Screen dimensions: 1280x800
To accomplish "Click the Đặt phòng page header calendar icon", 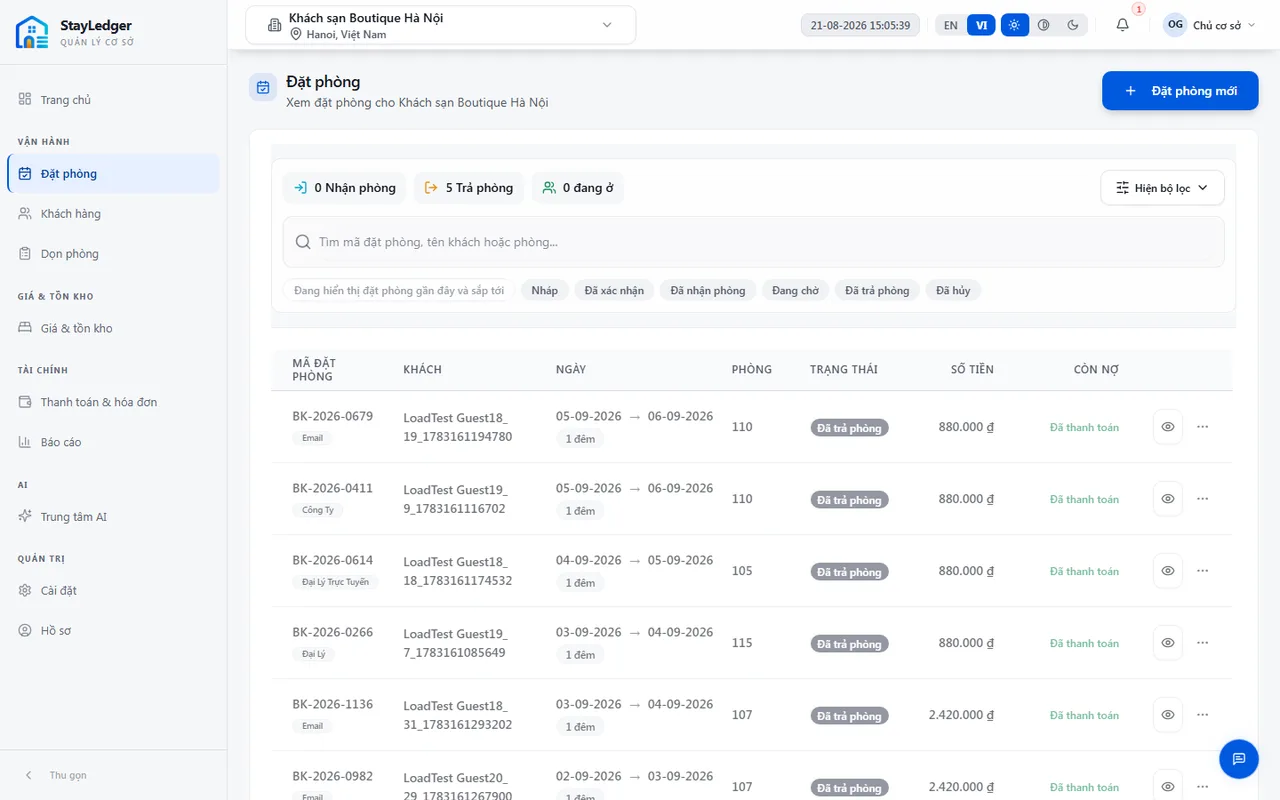I will [x=263, y=87].
